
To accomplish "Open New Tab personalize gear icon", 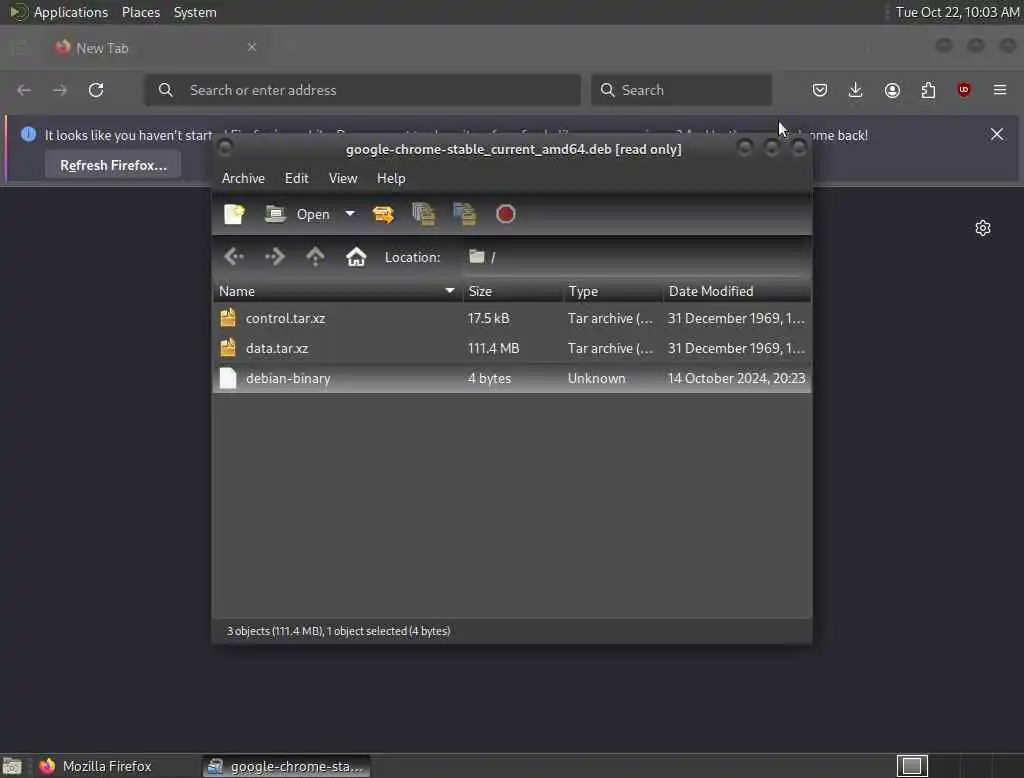I will [x=983, y=228].
